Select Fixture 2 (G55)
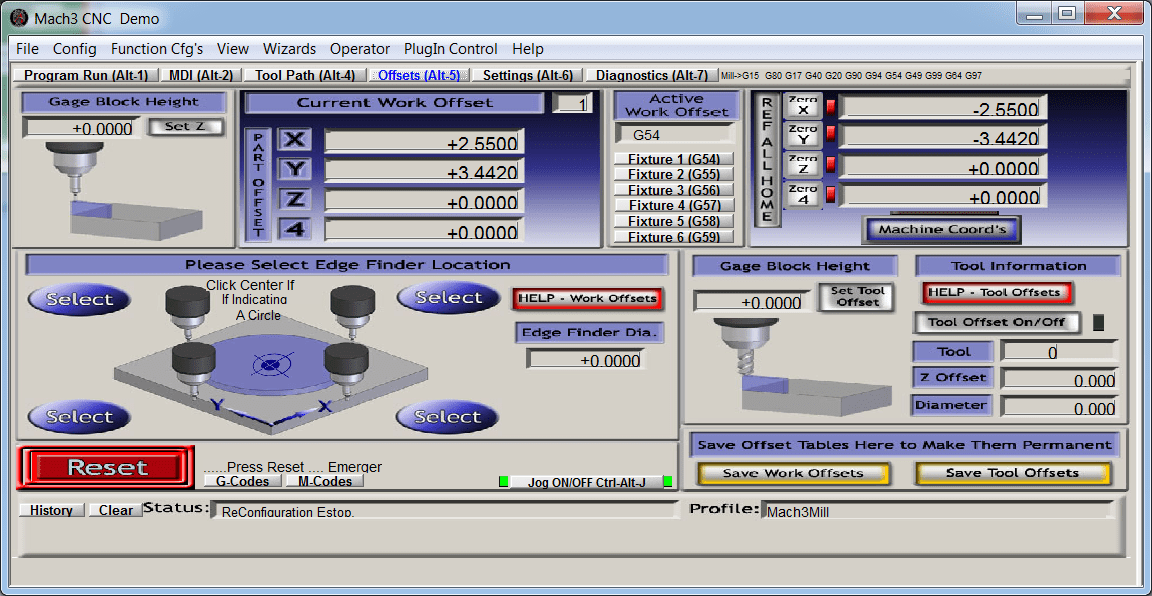 674,175
